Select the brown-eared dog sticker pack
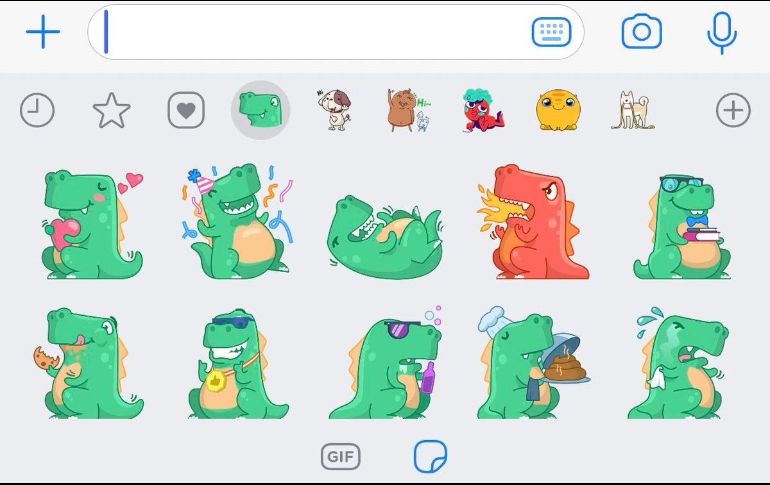The width and height of the screenshot is (770, 485). (x=334, y=110)
